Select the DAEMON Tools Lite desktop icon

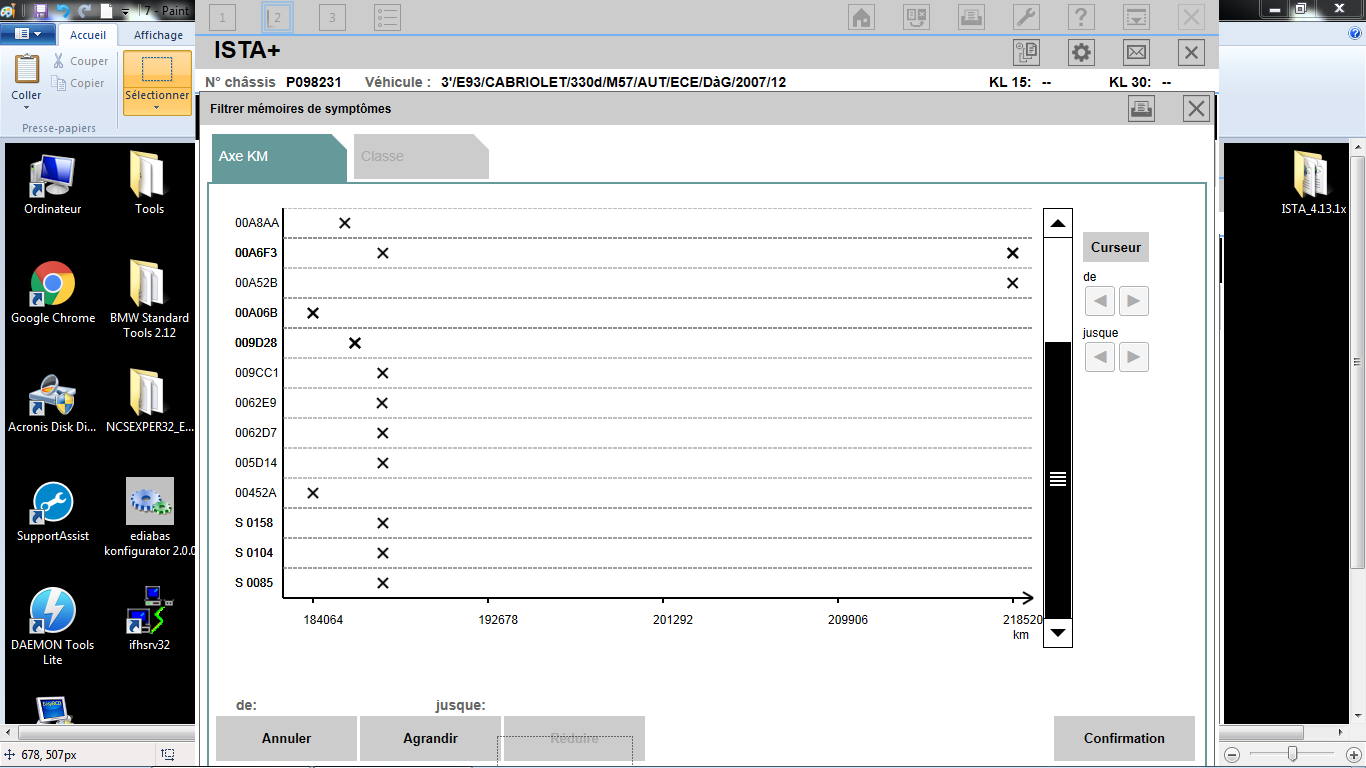52,627
